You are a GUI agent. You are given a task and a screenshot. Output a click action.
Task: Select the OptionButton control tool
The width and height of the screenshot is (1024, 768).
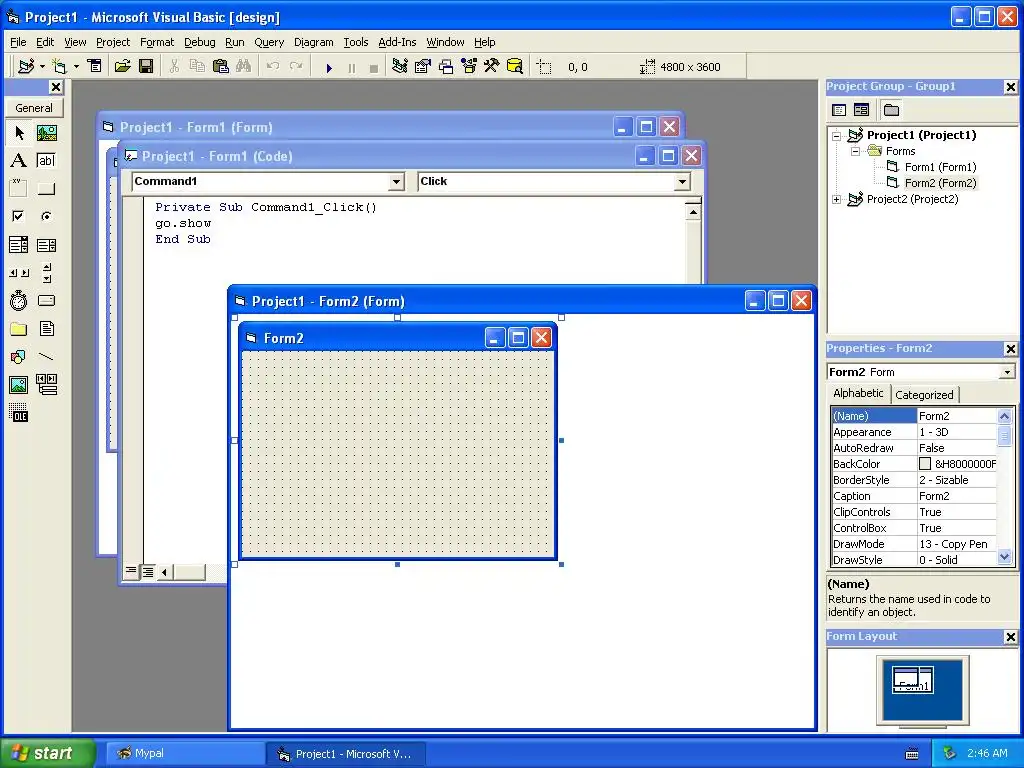point(46,216)
